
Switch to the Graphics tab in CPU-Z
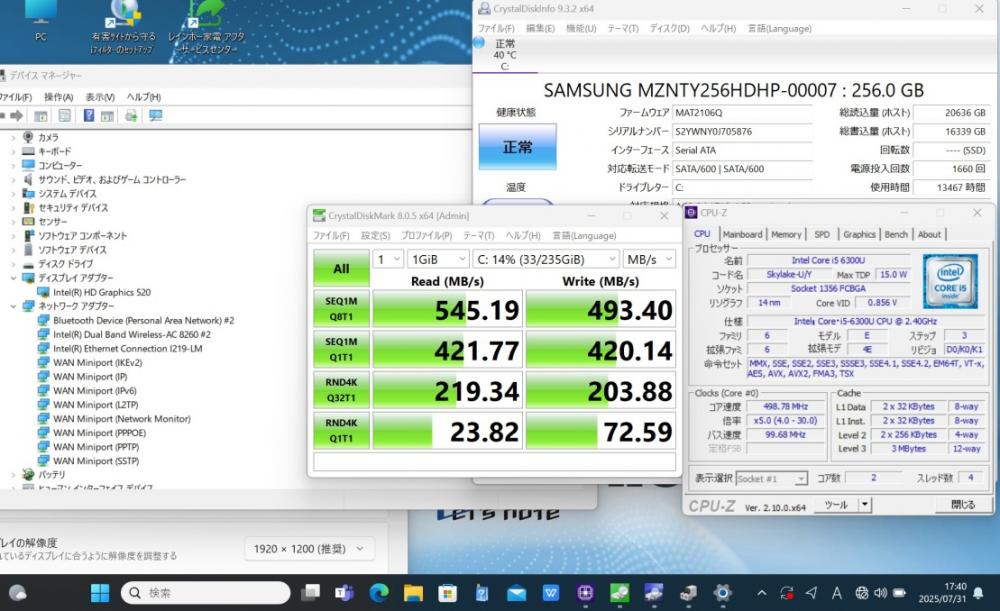click(x=859, y=234)
